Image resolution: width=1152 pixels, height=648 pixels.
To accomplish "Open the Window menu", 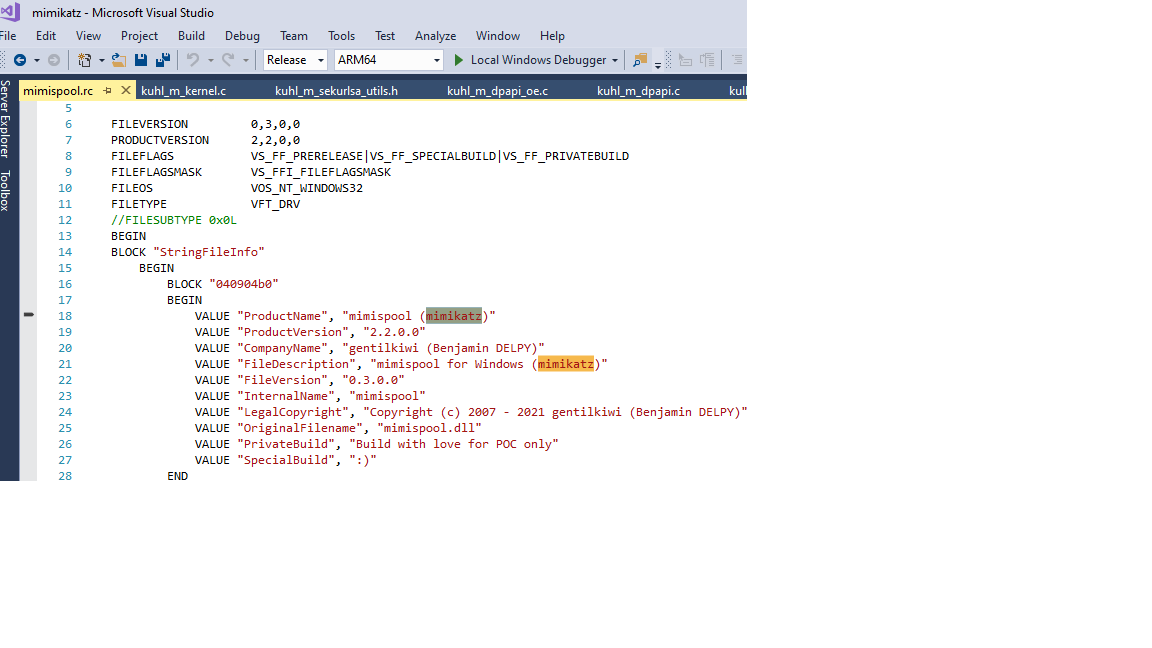I will click(497, 36).
